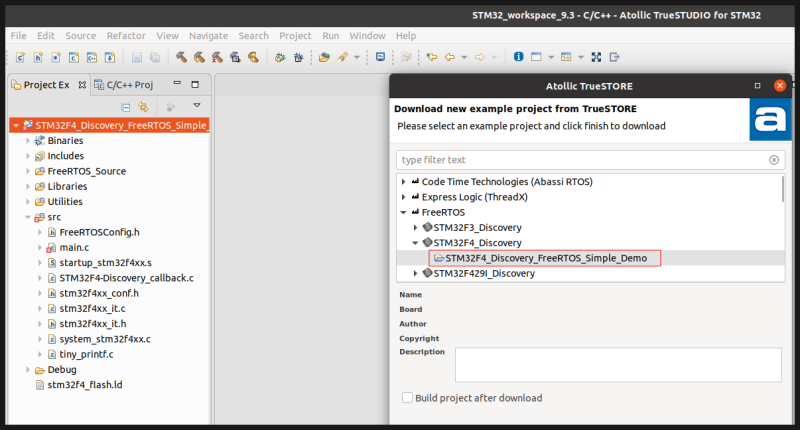Select FreeRTOS_Source folder
Image resolution: width=800 pixels, height=430 pixels.
(86, 171)
